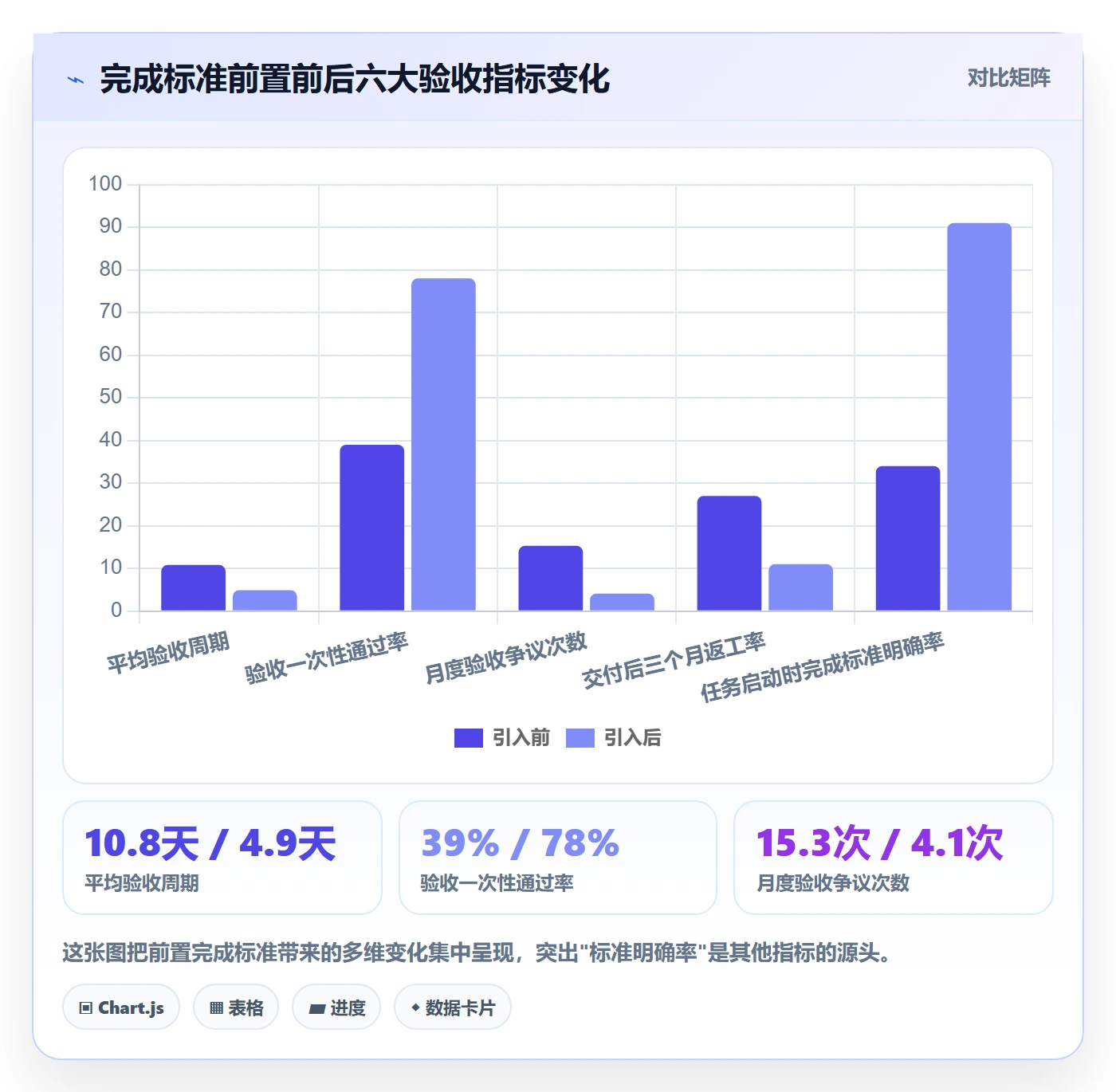
Task: Click the y-axis value 100
Action: coord(105,184)
